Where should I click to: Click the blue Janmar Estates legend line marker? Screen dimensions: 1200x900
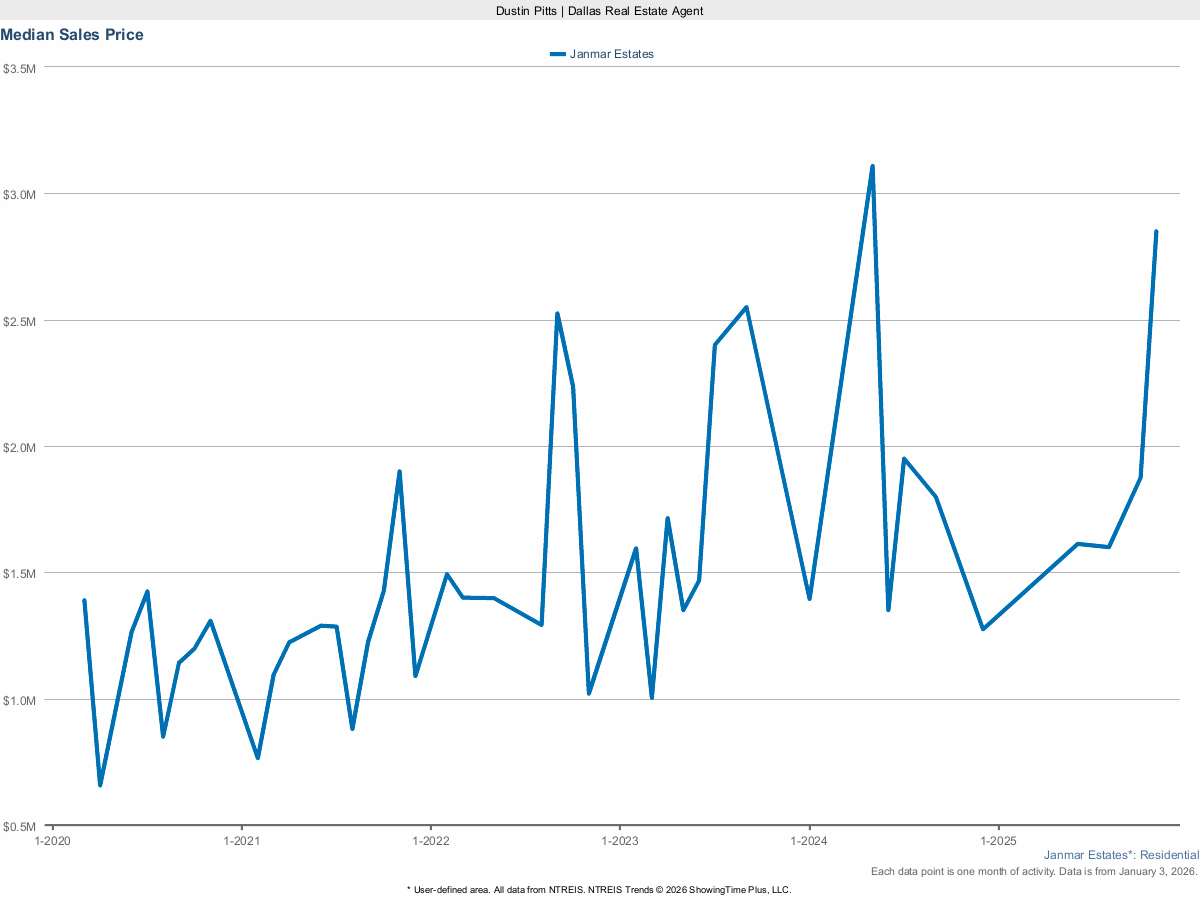pyautogui.click(x=557, y=54)
